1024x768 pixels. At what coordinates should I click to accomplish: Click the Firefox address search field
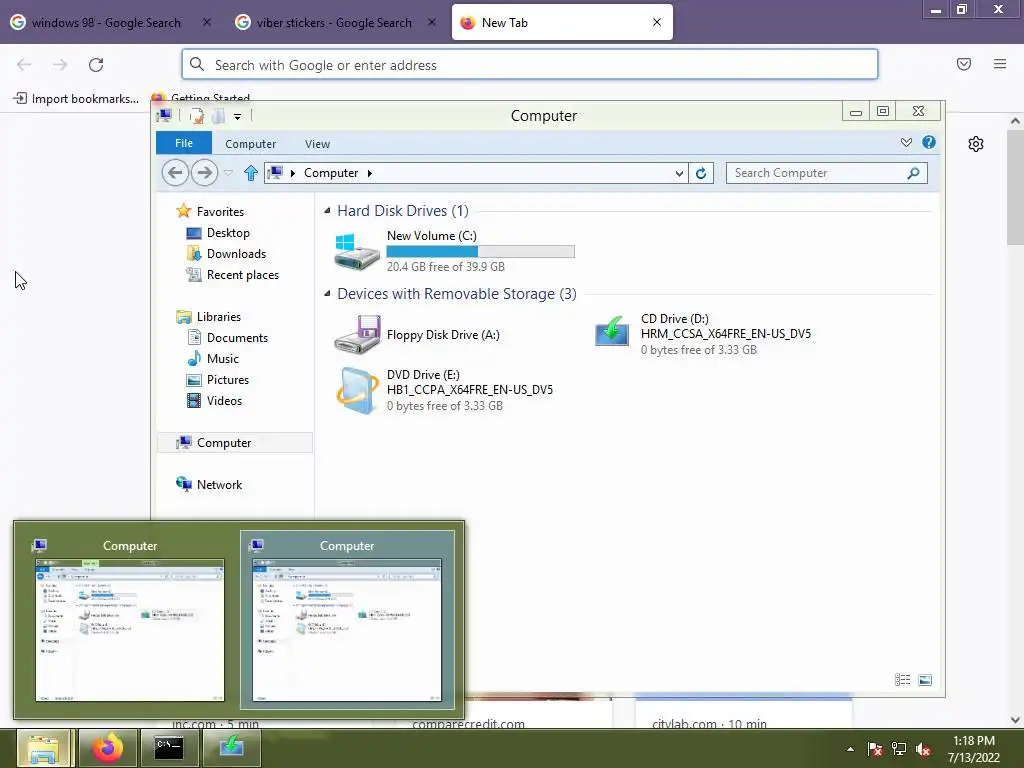coord(530,65)
